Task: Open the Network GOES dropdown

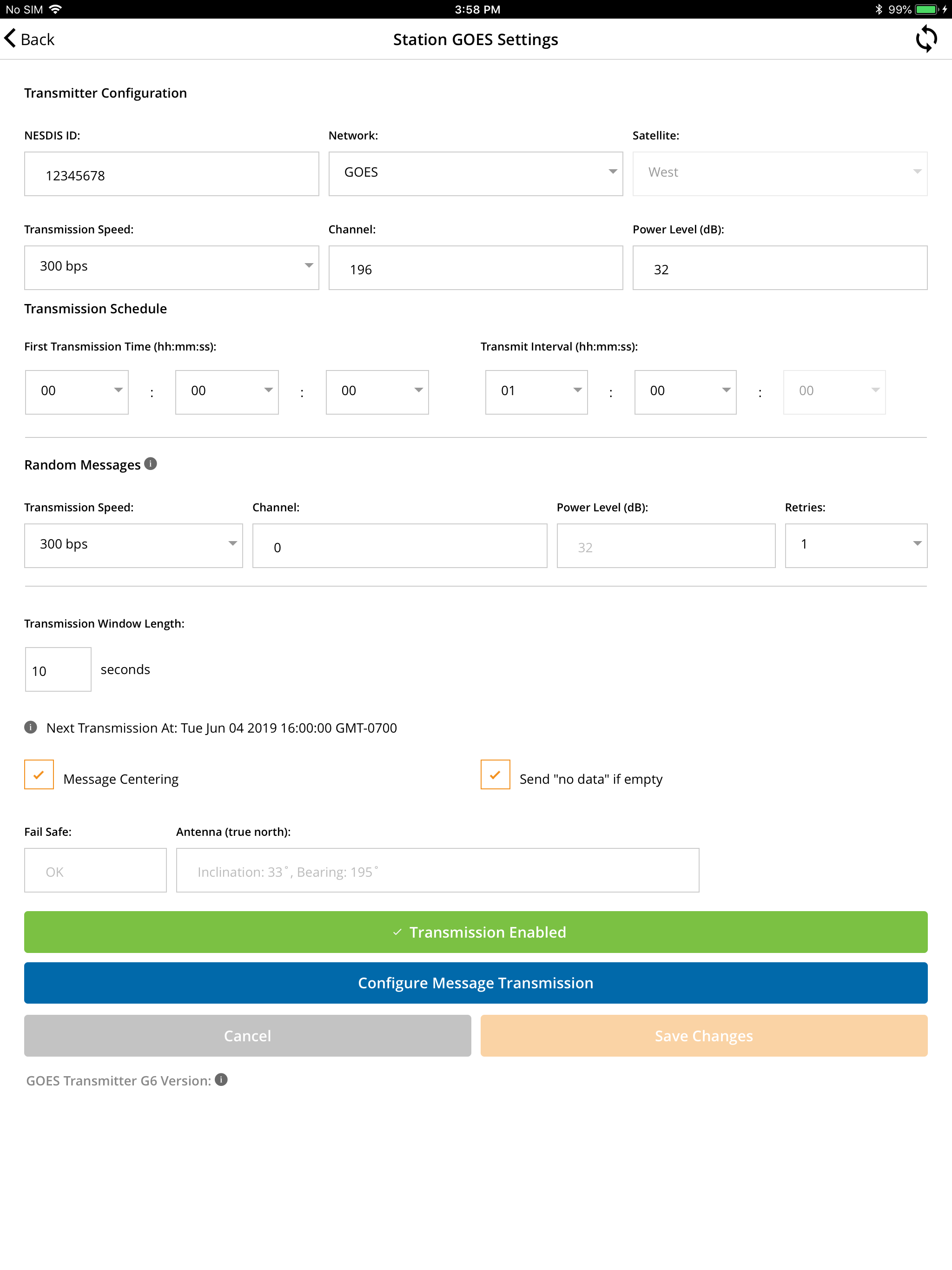Action: click(x=476, y=173)
